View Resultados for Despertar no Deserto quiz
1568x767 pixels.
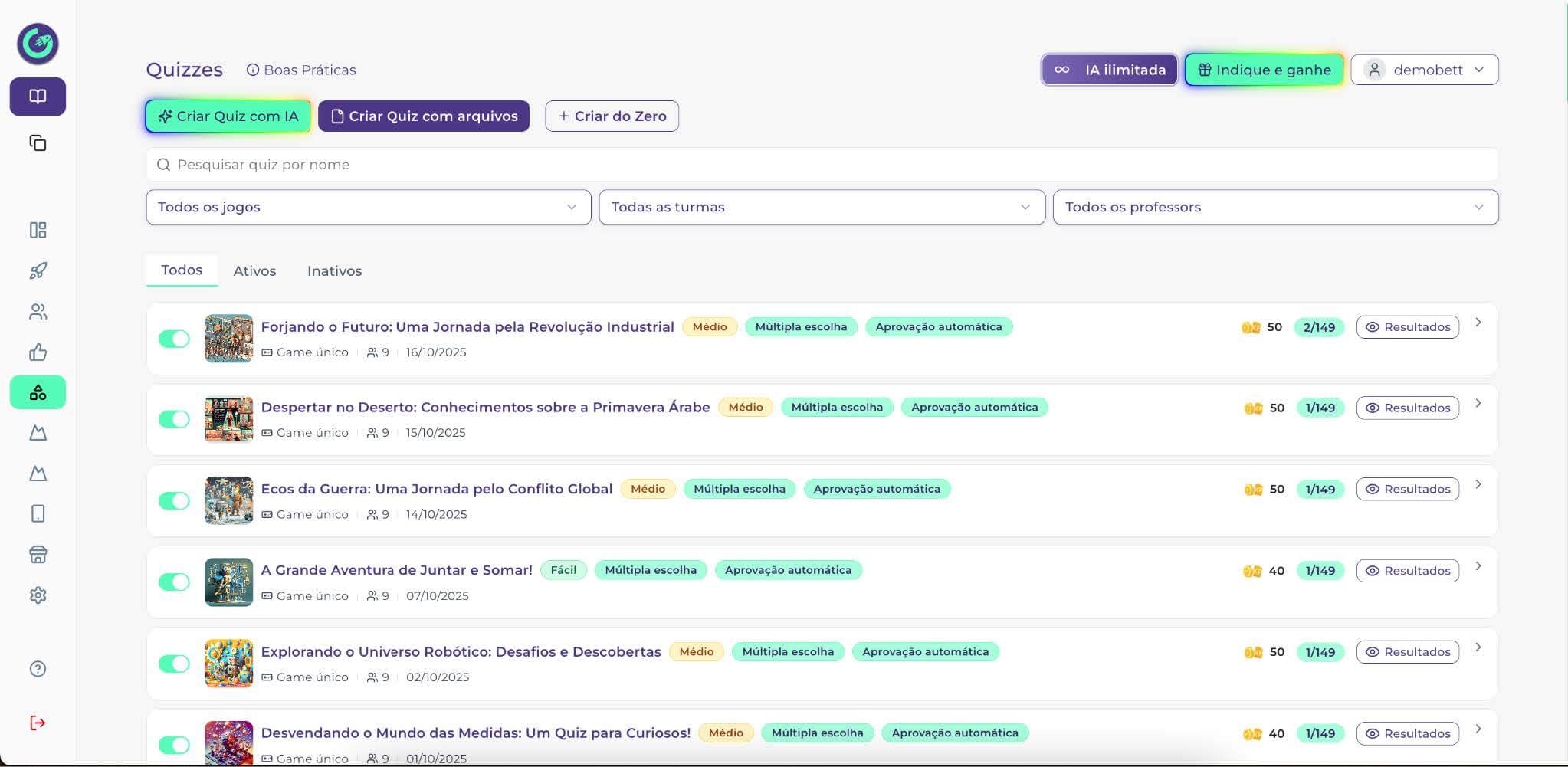coord(1407,408)
